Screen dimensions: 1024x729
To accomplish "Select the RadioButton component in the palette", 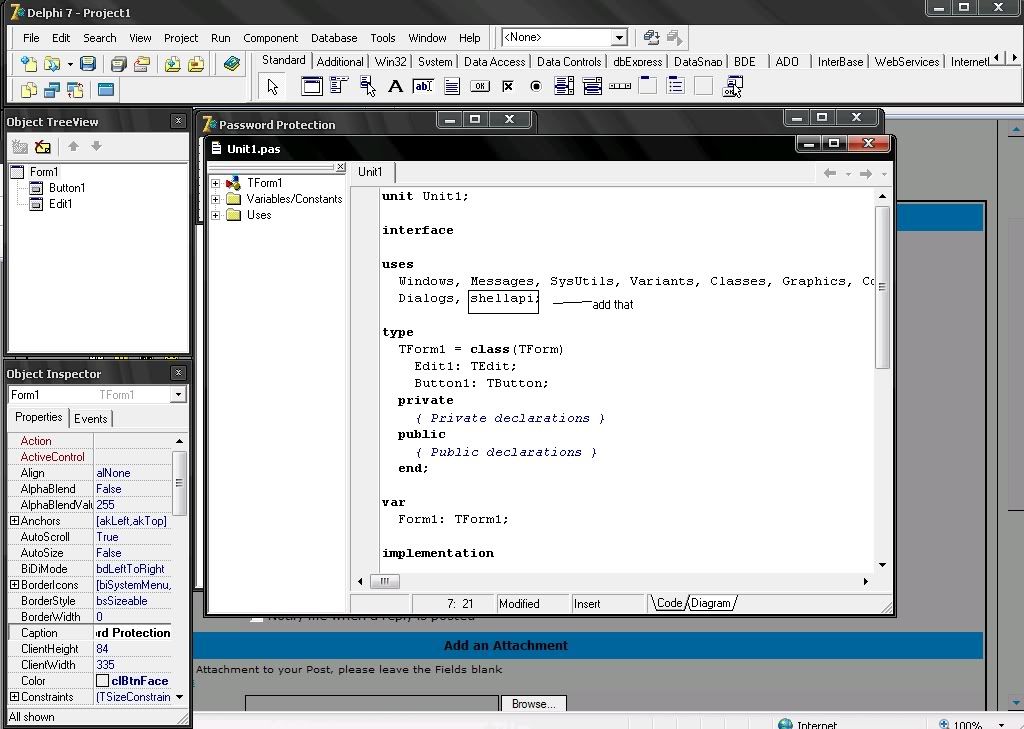I will 536,87.
